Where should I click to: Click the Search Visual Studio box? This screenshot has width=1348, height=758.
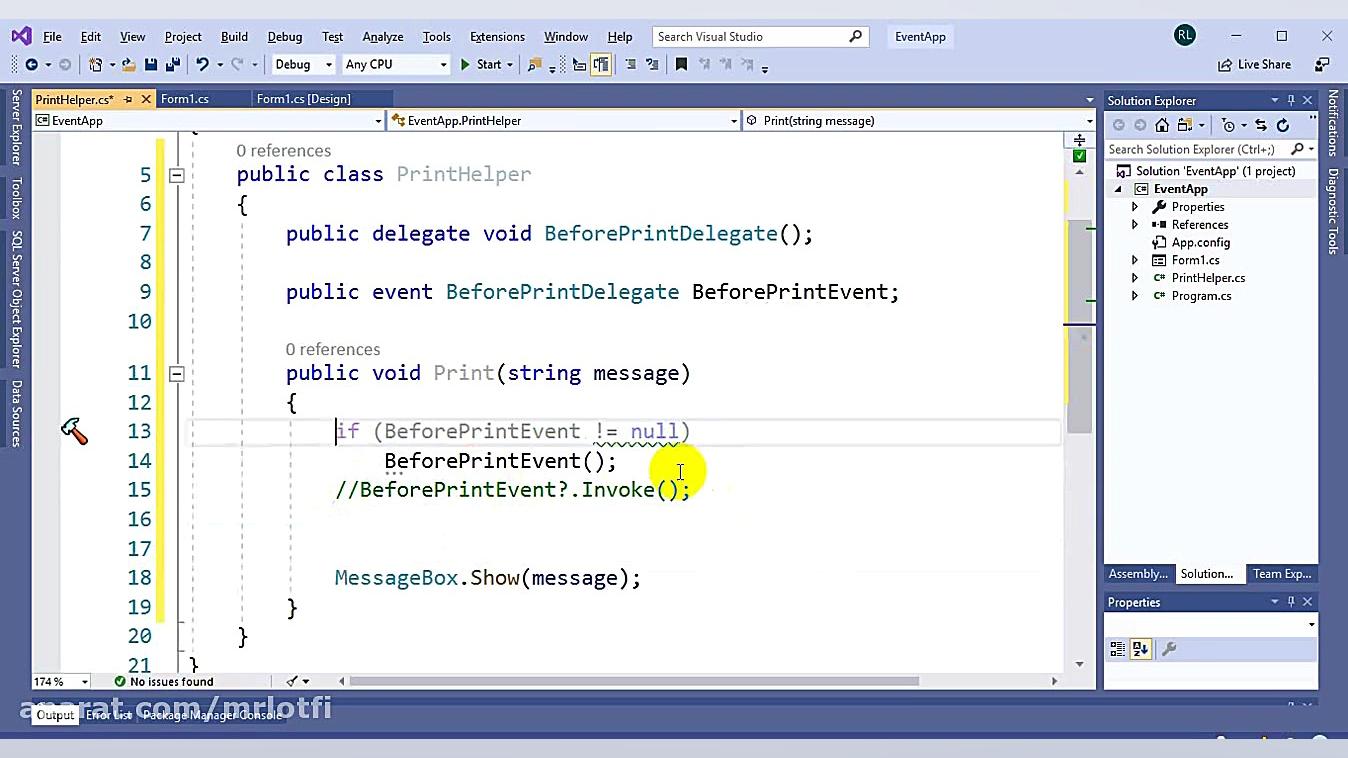759,36
